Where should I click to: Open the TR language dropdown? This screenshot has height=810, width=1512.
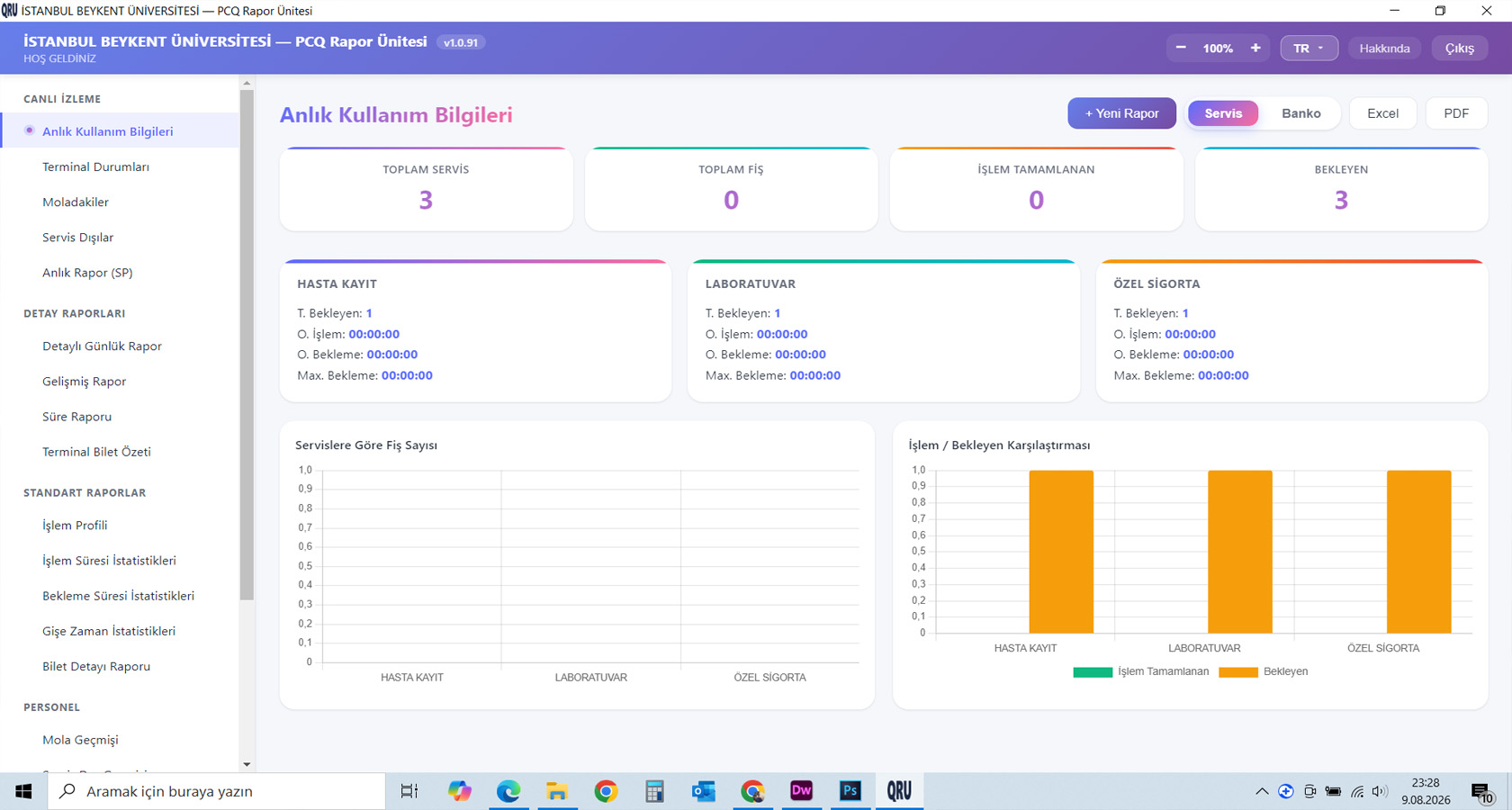point(1309,49)
